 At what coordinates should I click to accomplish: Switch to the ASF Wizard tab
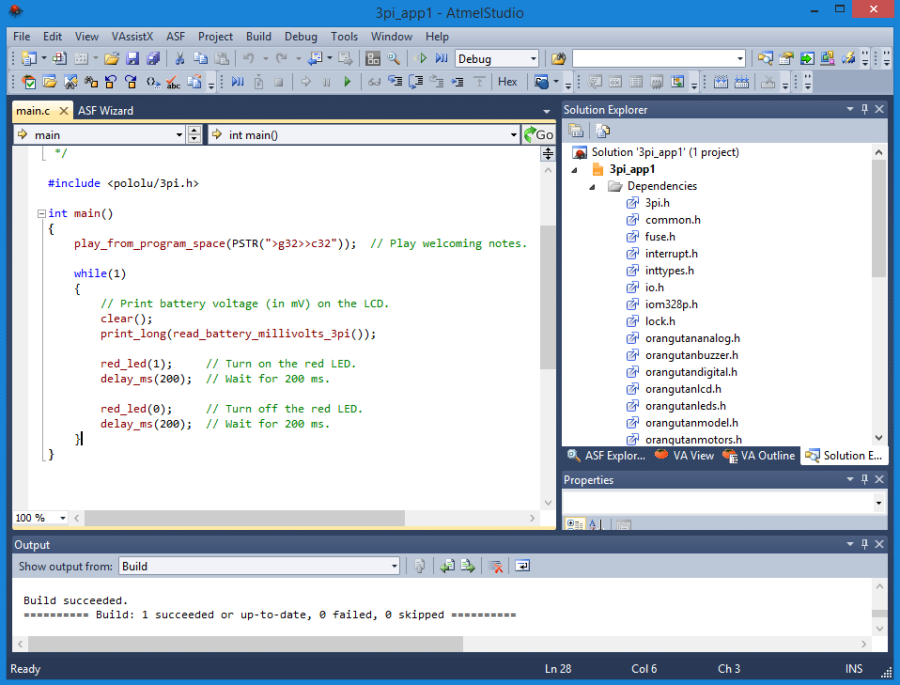click(x=105, y=111)
